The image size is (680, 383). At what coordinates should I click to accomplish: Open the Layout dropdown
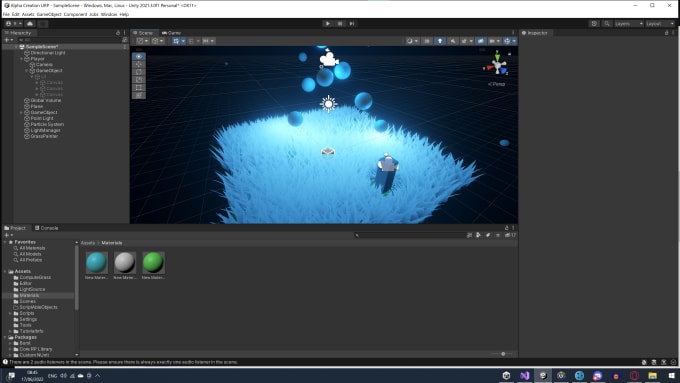pyautogui.click(x=660, y=23)
